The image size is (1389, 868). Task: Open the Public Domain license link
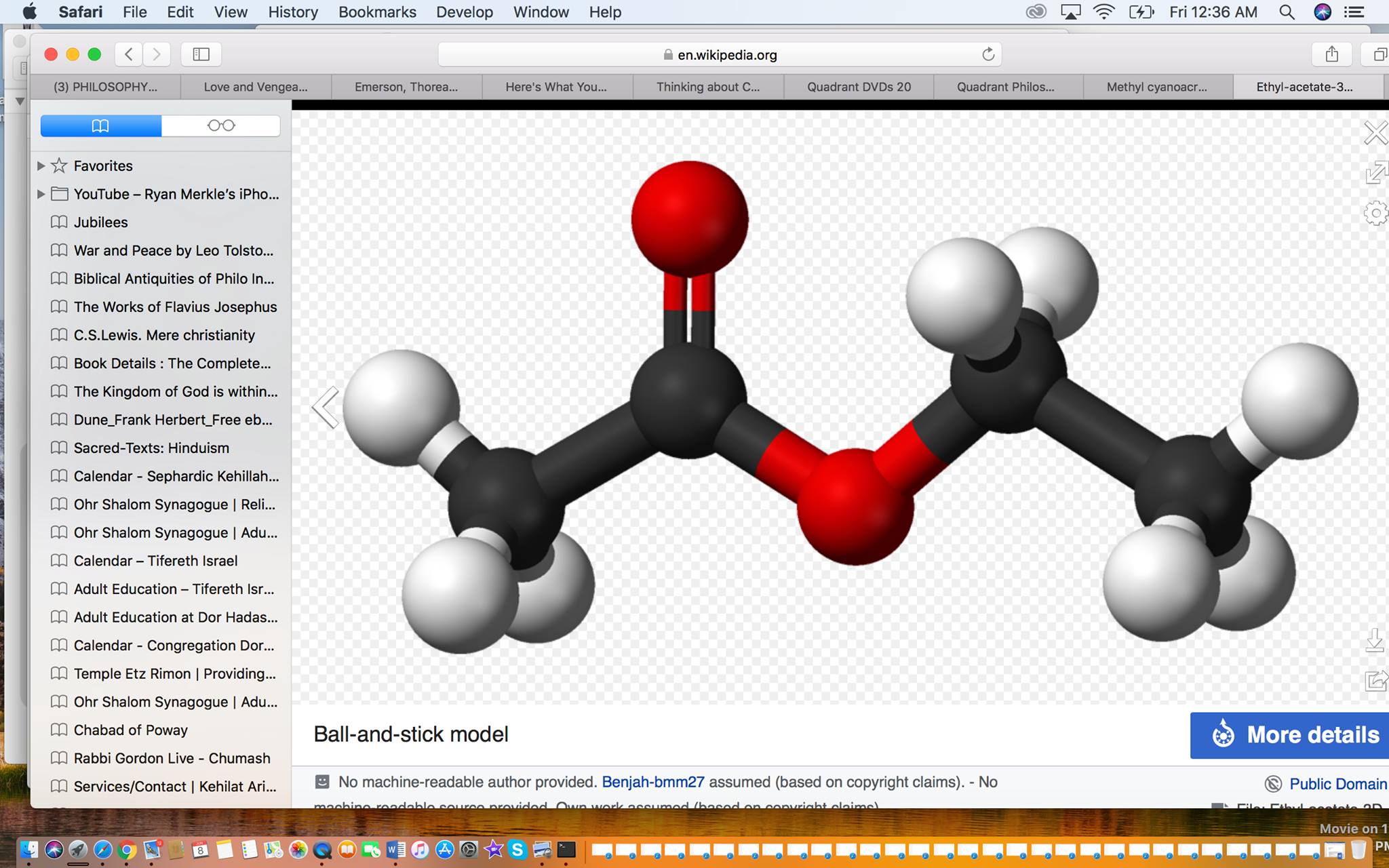1337,784
